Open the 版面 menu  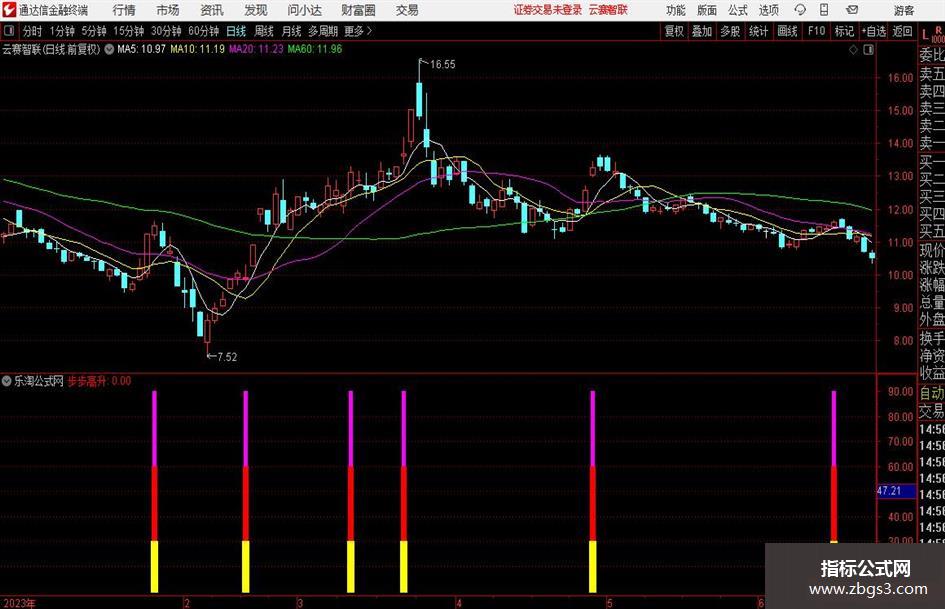pyautogui.click(x=706, y=10)
